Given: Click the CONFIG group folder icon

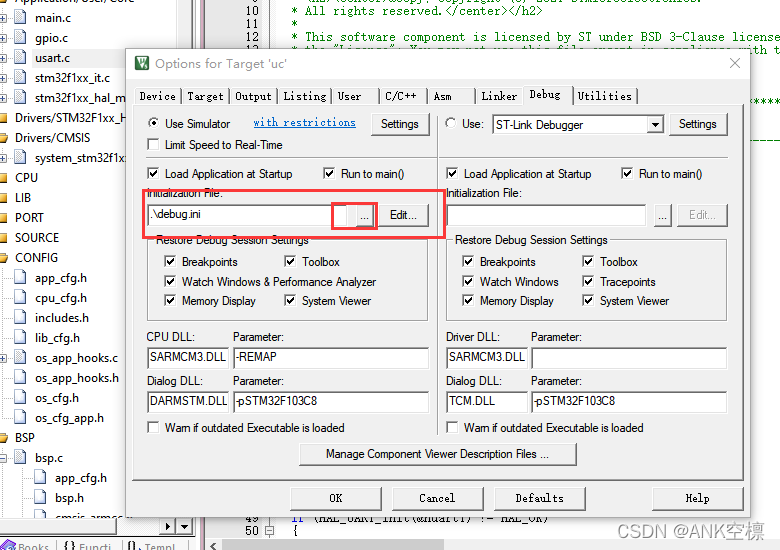Looking at the screenshot, I should pyautogui.click(x=4, y=258).
